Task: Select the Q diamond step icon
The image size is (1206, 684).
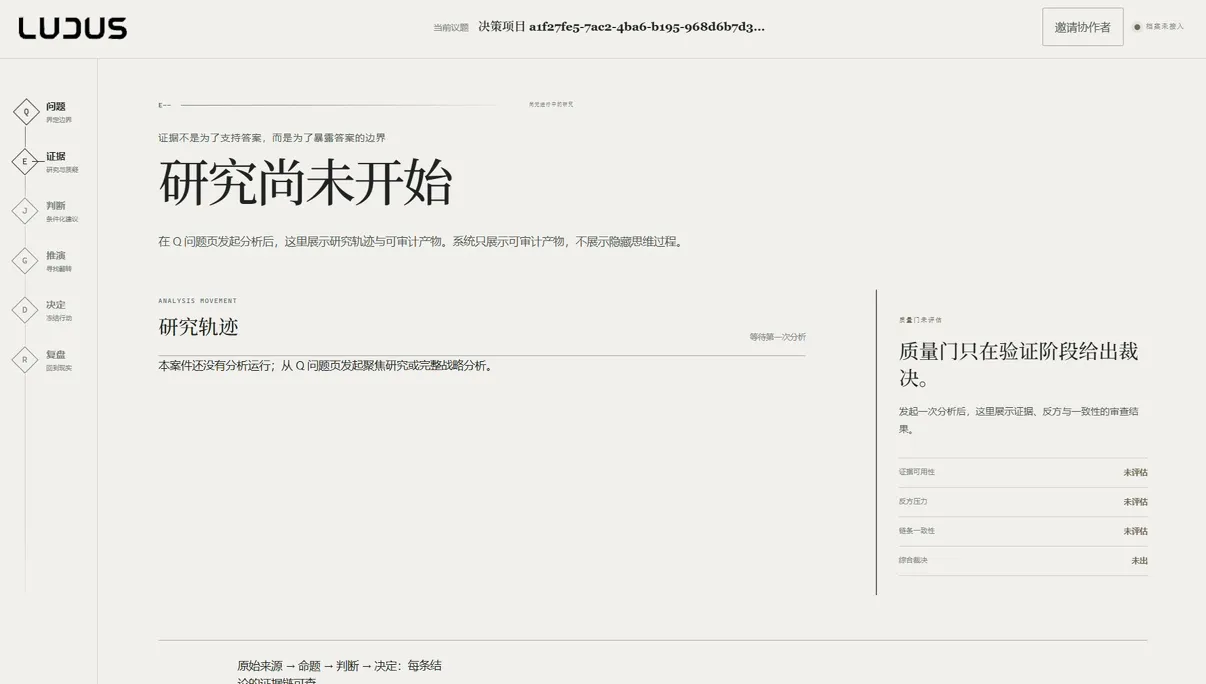Action: pyautogui.click(x=26, y=112)
